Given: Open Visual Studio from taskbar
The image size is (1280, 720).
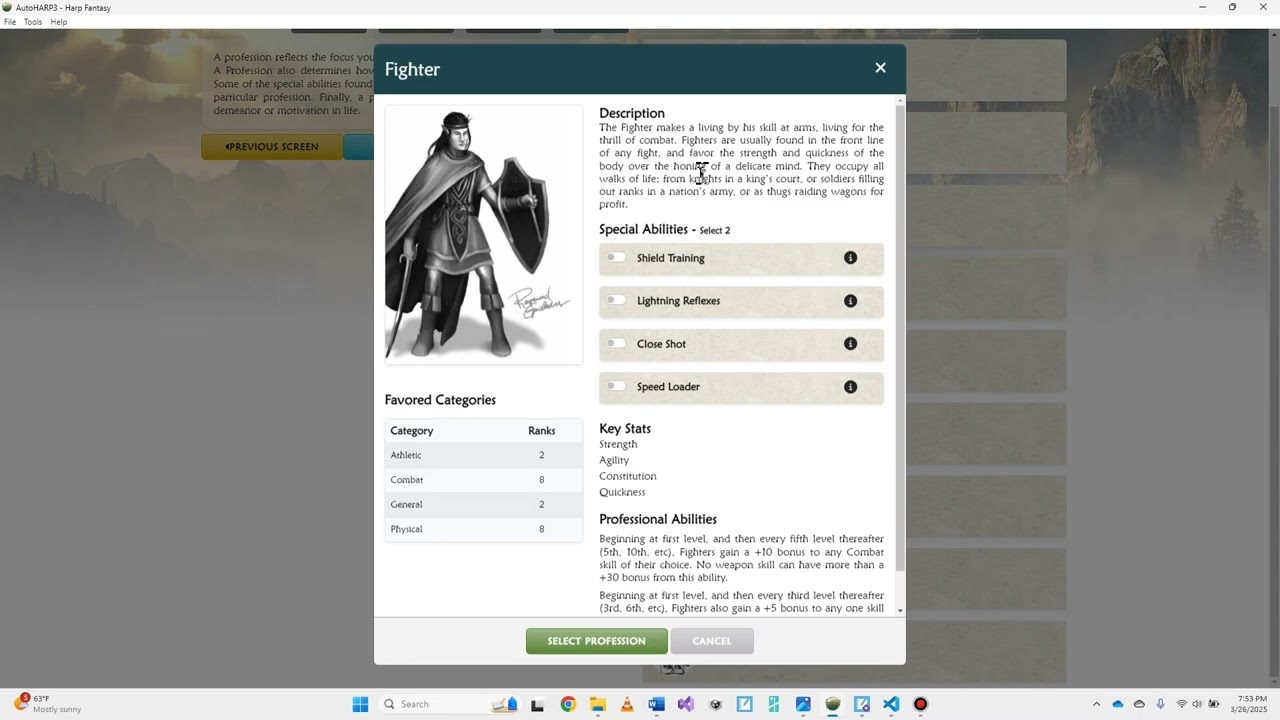Looking at the screenshot, I should tap(686, 704).
